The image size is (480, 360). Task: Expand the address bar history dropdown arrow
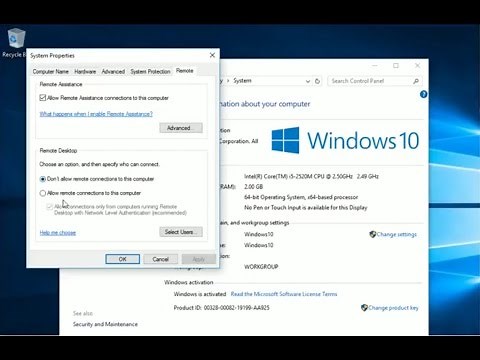click(x=308, y=81)
